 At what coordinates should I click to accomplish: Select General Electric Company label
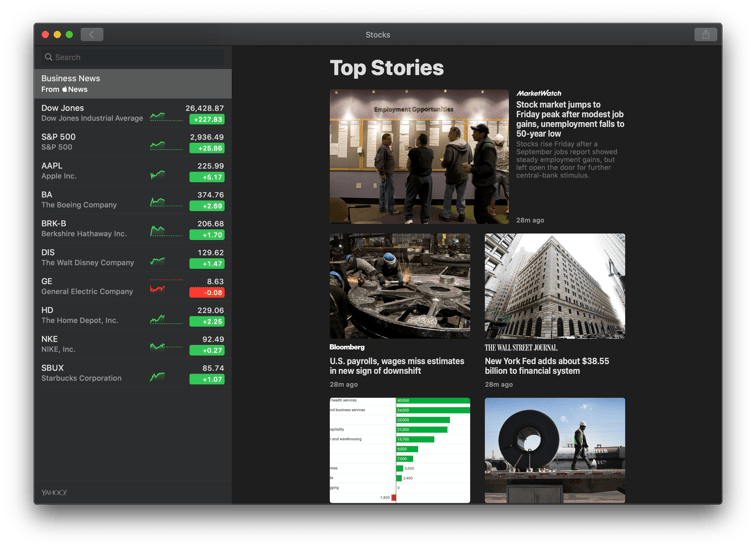click(x=87, y=292)
